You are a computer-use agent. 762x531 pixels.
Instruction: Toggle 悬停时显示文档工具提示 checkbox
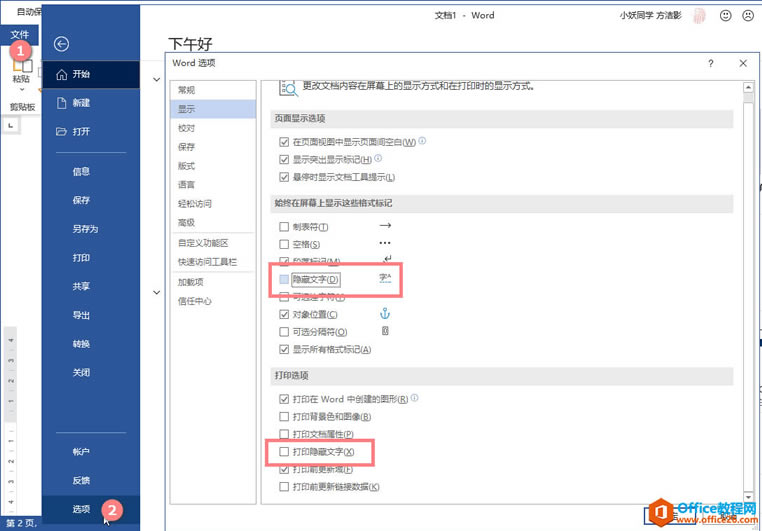pos(284,177)
